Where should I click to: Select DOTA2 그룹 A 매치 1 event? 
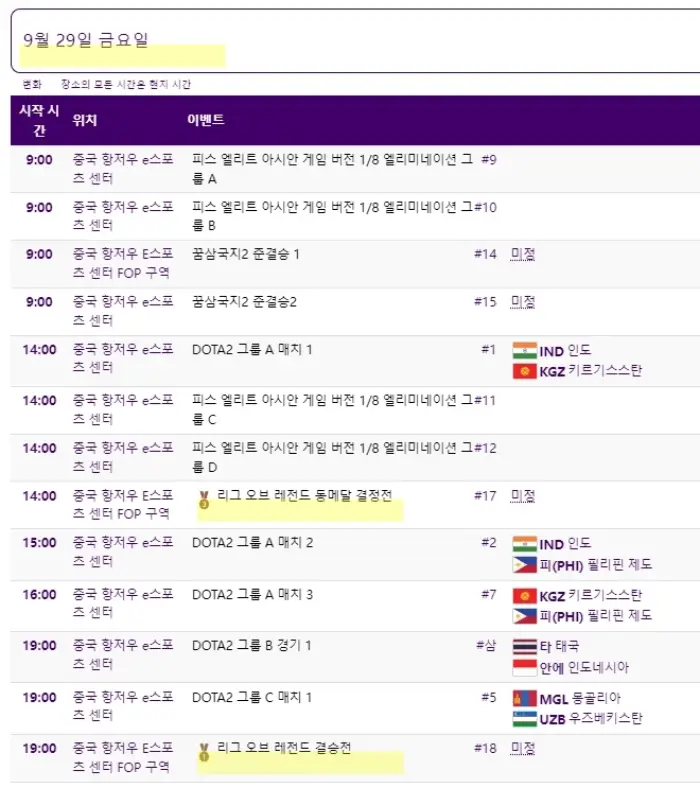252,350
